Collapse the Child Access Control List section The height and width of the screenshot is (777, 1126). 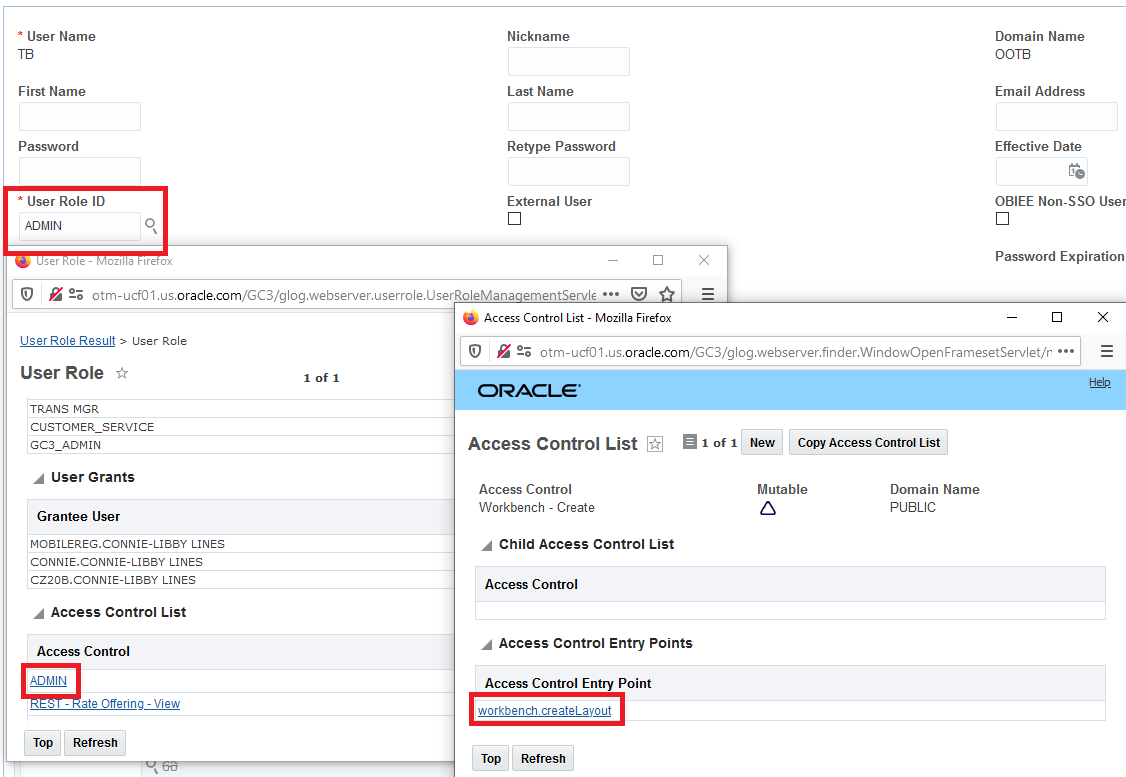point(486,546)
